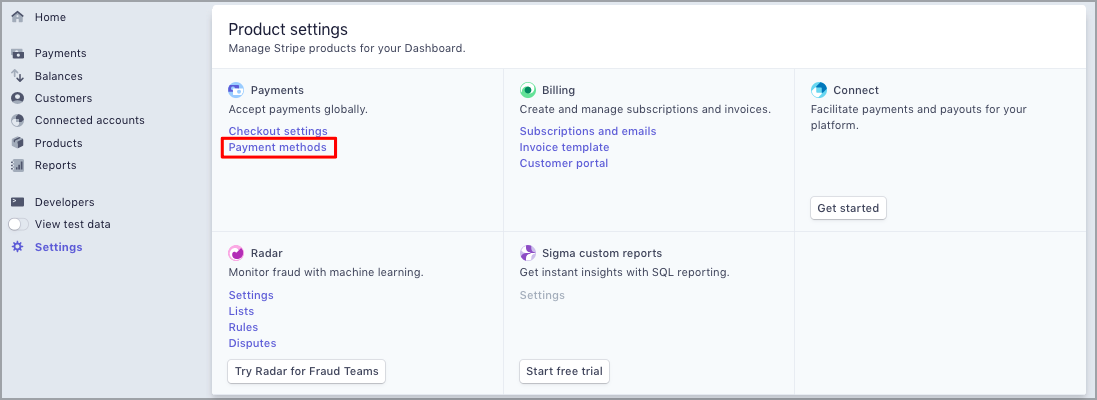Click the Sigma custom reports title

pyautogui.click(x=602, y=253)
